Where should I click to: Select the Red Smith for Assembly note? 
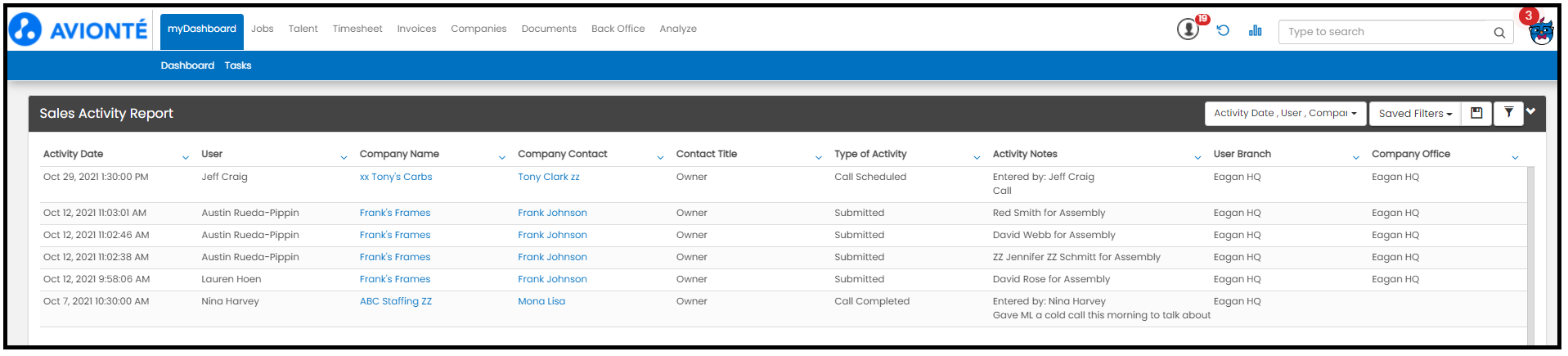[x=1049, y=213]
